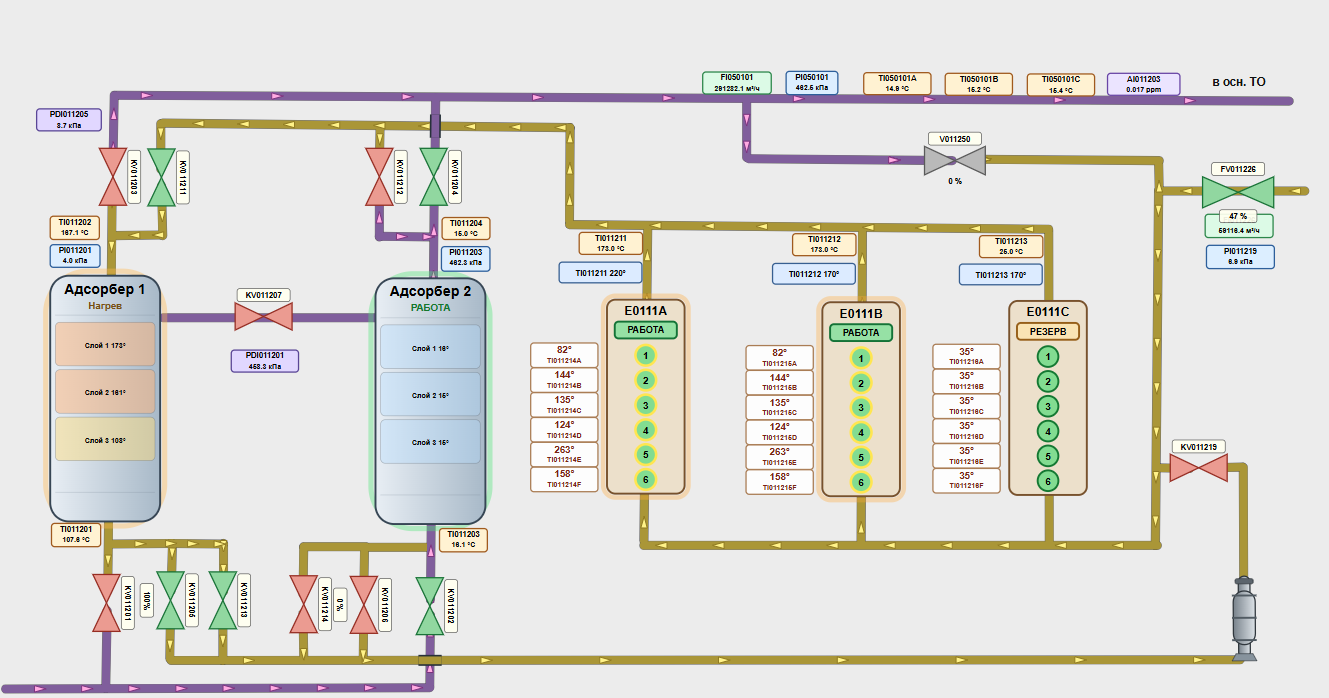The width and height of the screenshot is (1329, 698).
Task: Select the green KV011211 valve symbol
Action: [162, 177]
